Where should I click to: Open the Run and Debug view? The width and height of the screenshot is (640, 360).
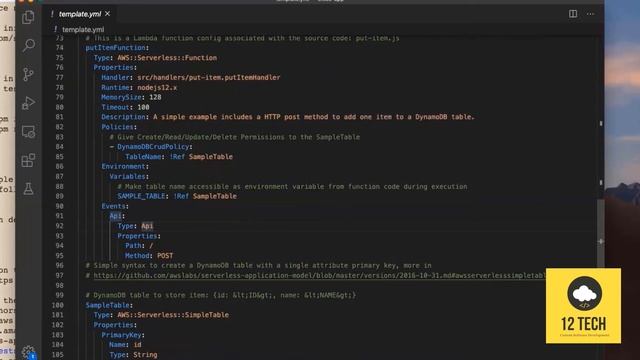(28, 103)
